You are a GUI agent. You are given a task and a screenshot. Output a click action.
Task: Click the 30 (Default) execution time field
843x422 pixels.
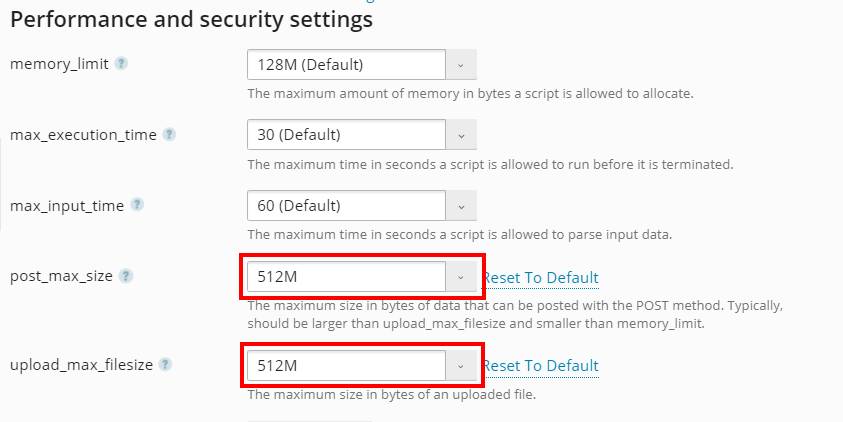(346, 134)
